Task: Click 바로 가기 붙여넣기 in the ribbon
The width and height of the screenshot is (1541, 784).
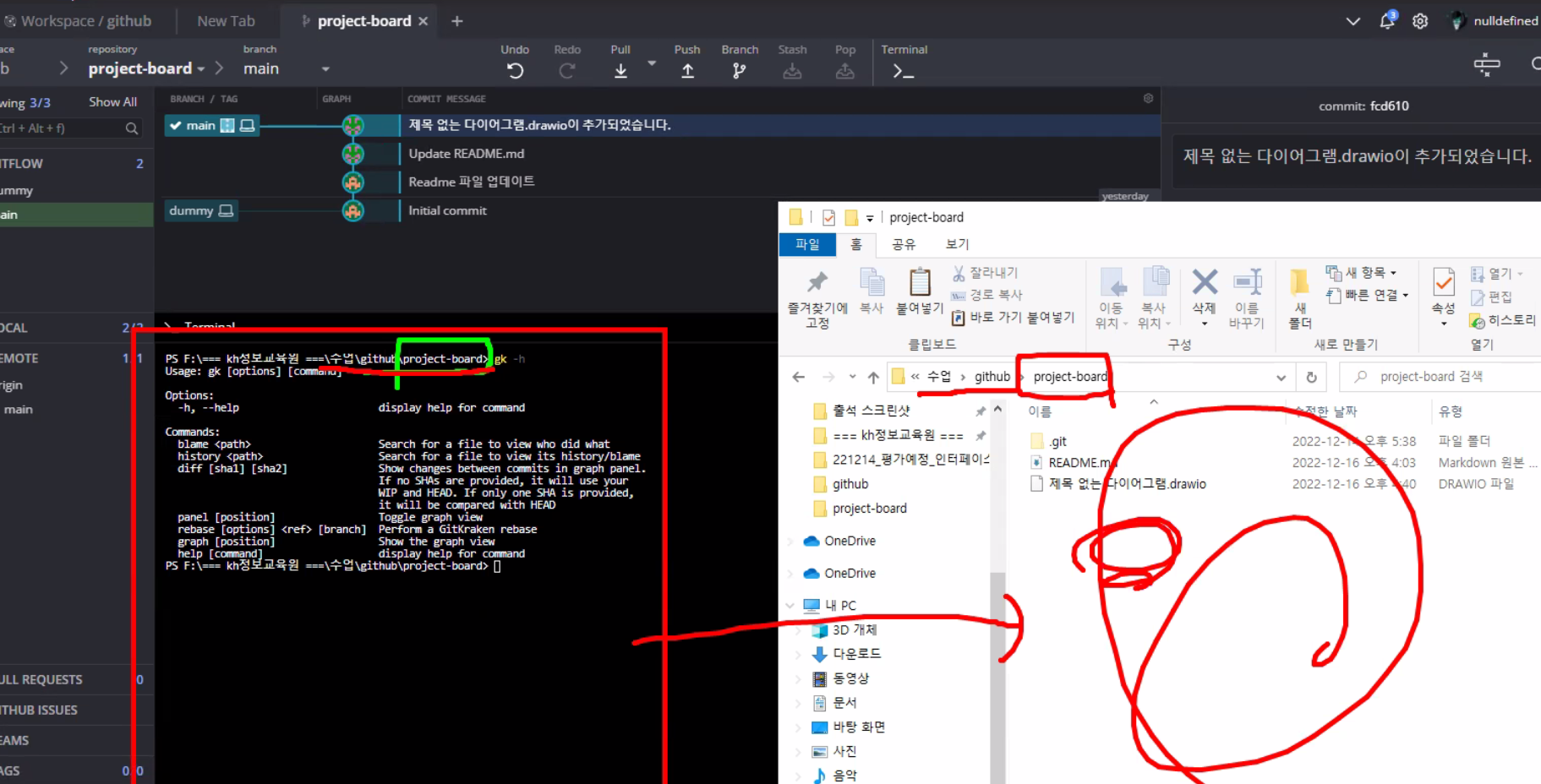Action: click(1013, 318)
